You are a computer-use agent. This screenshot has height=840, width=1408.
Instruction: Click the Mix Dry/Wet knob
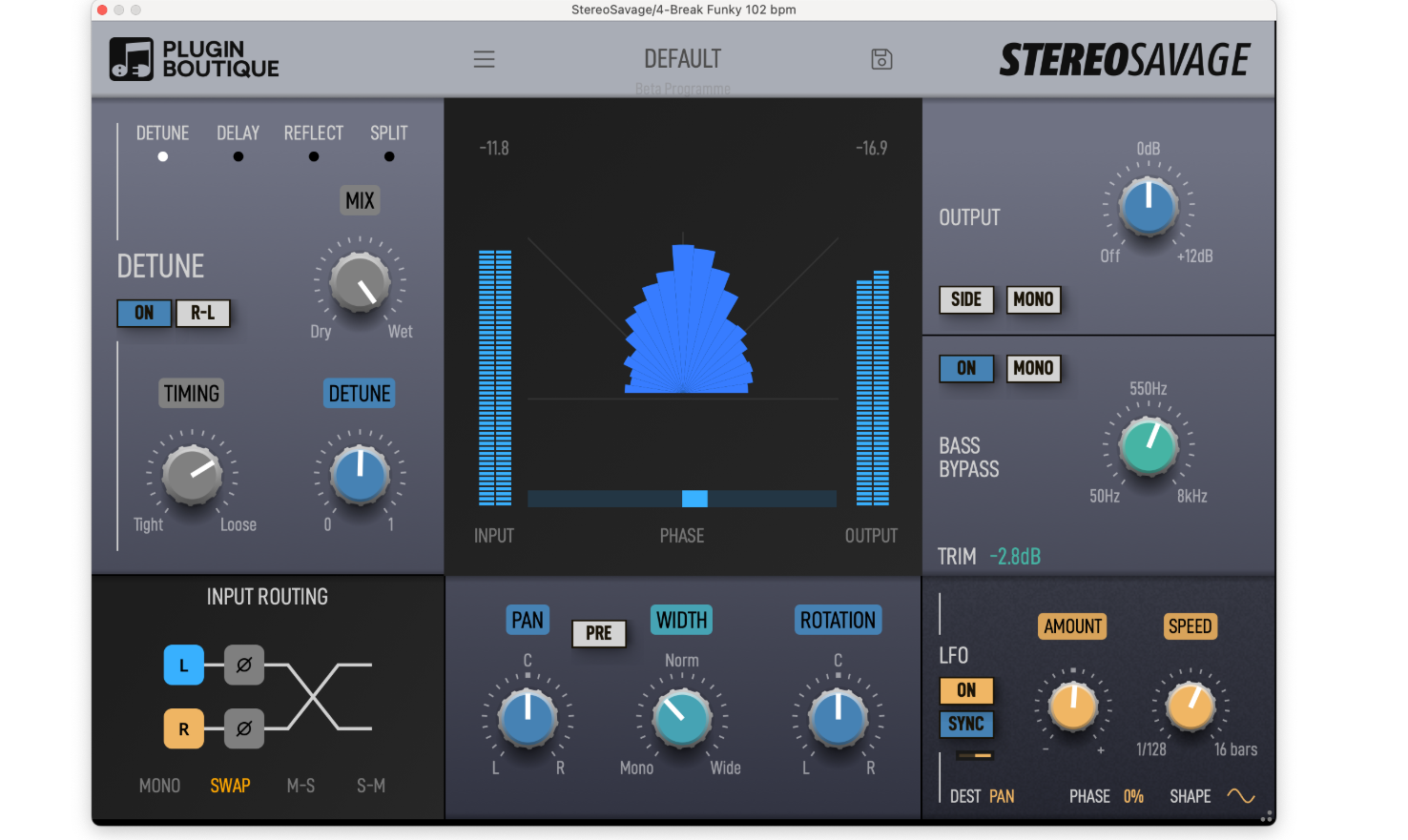point(360,283)
